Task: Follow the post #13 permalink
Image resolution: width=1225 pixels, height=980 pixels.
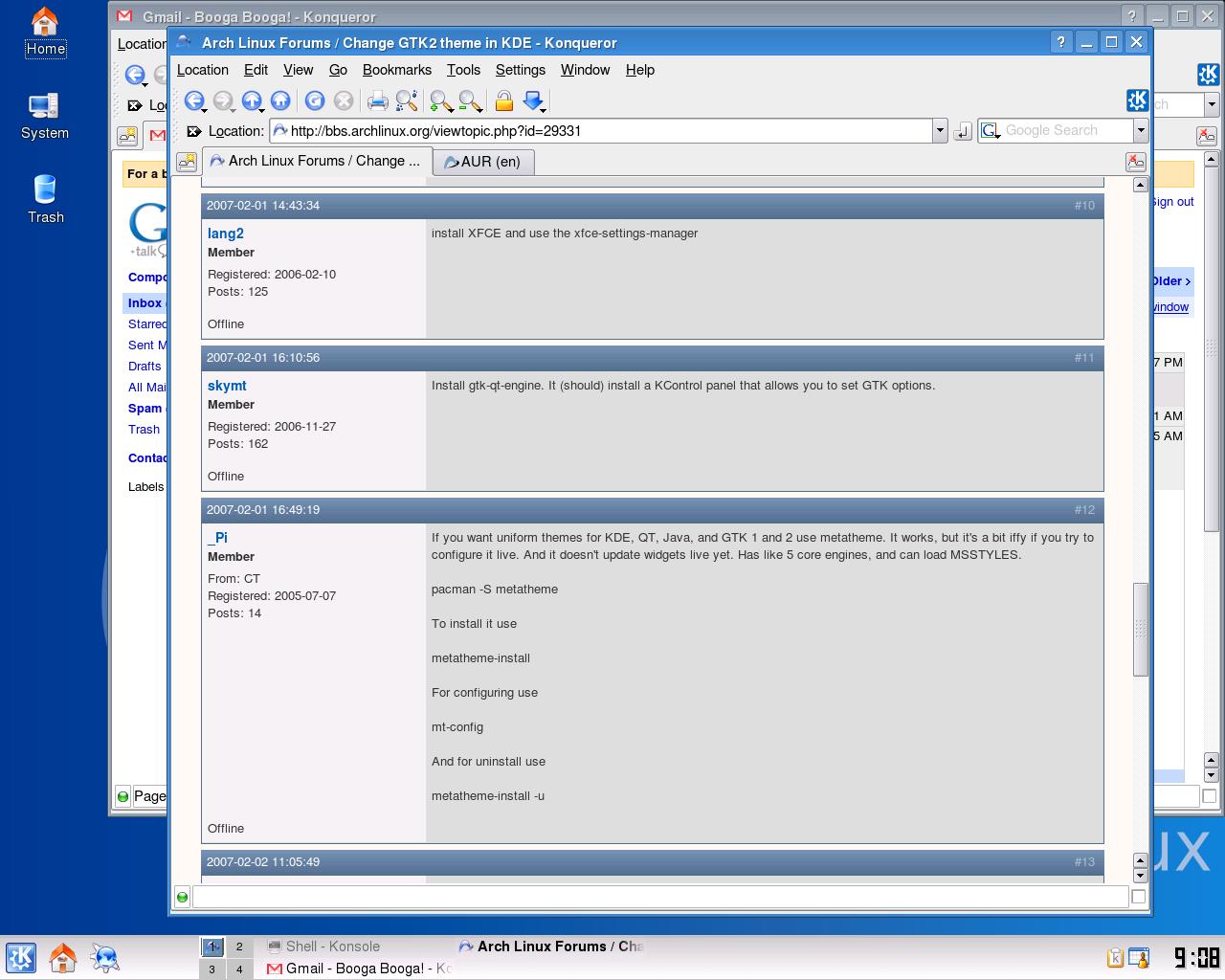Action: tap(1084, 862)
